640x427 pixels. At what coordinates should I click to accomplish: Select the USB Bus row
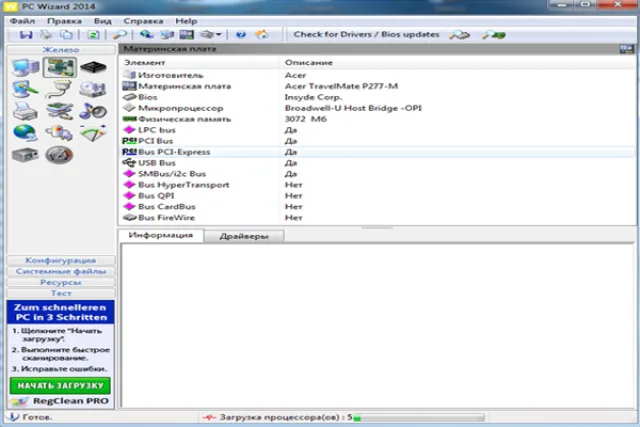(378, 163)
